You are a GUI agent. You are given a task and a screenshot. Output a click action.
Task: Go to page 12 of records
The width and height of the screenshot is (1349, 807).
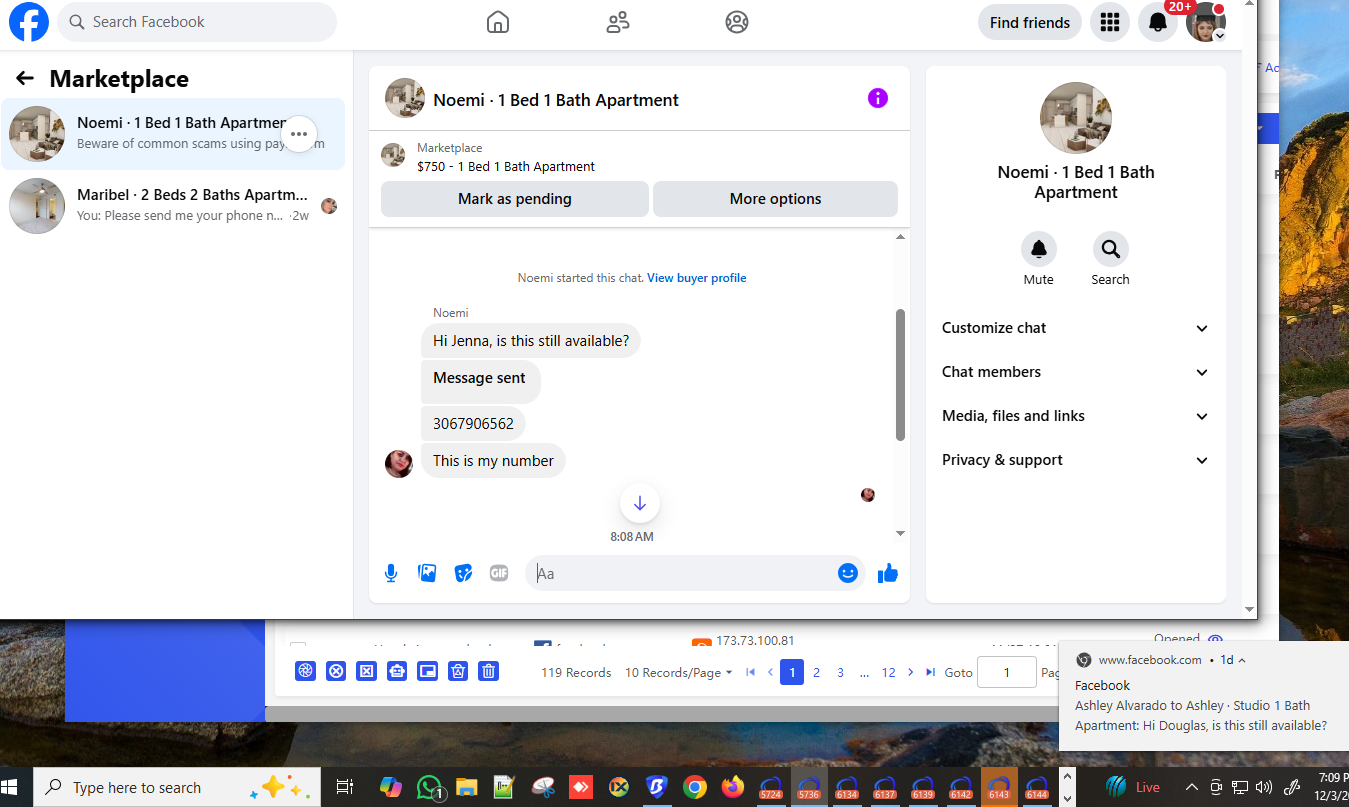pyautogui.click(x=888, y=672)
